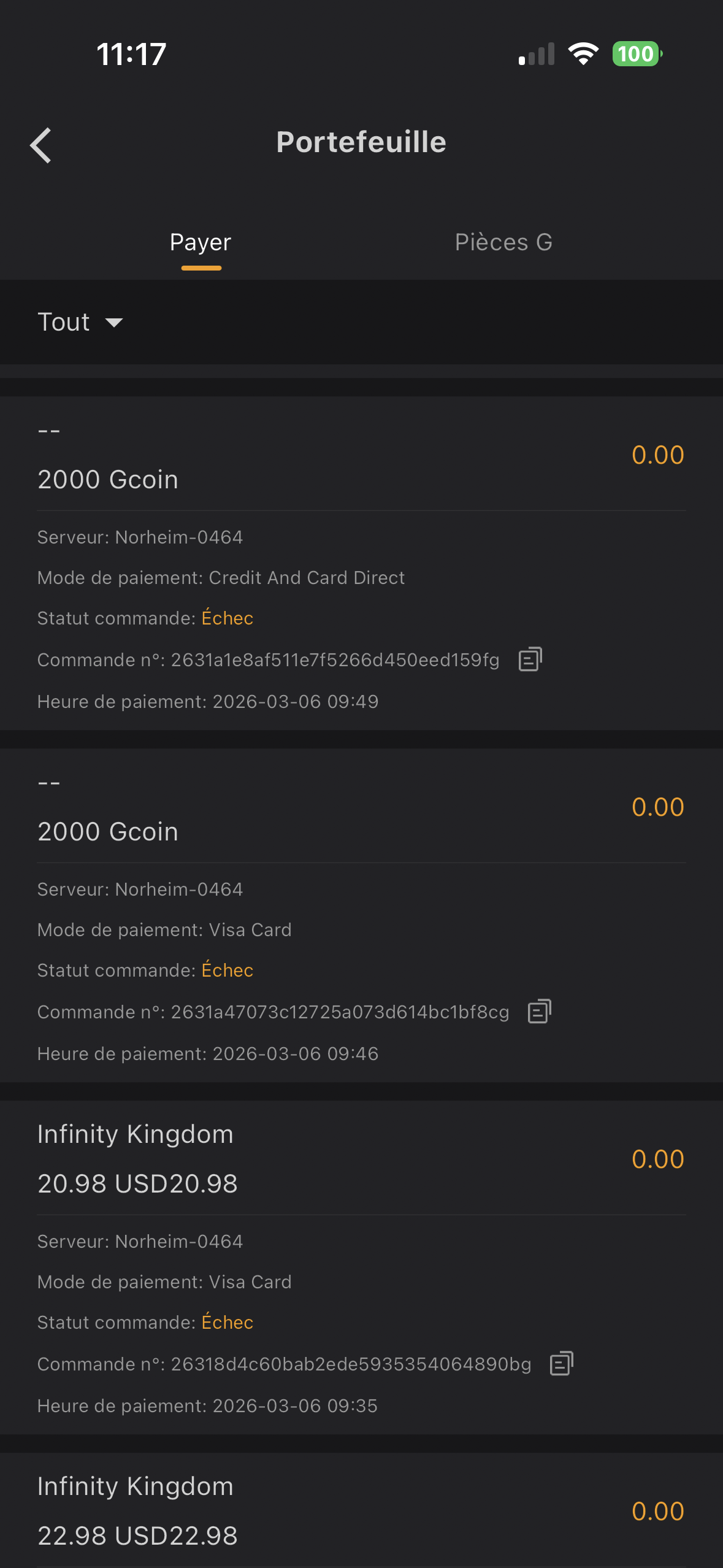Select the Payer tab
The width and height of the screenshot is (723, 1568).
point(201,242)
